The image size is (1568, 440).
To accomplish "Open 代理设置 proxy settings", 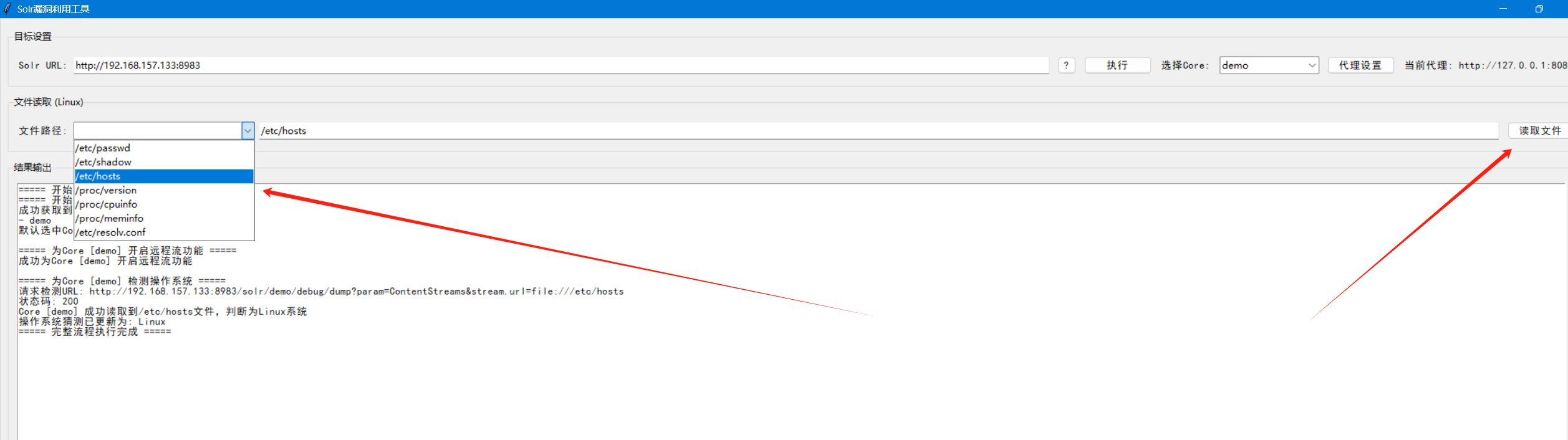I will coord(1360,65).
